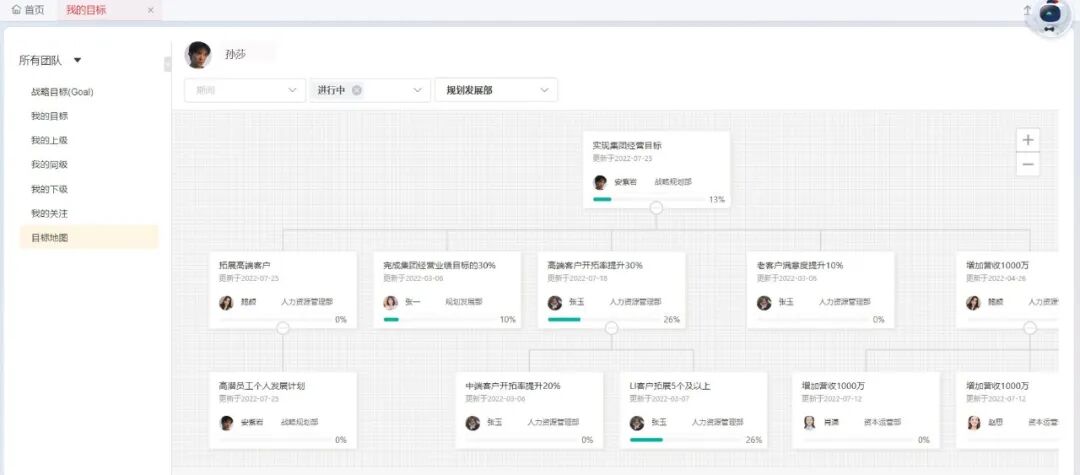Open 战略目标(Goal) in the sidebar

pyautogui.click(x=62, y=92)
